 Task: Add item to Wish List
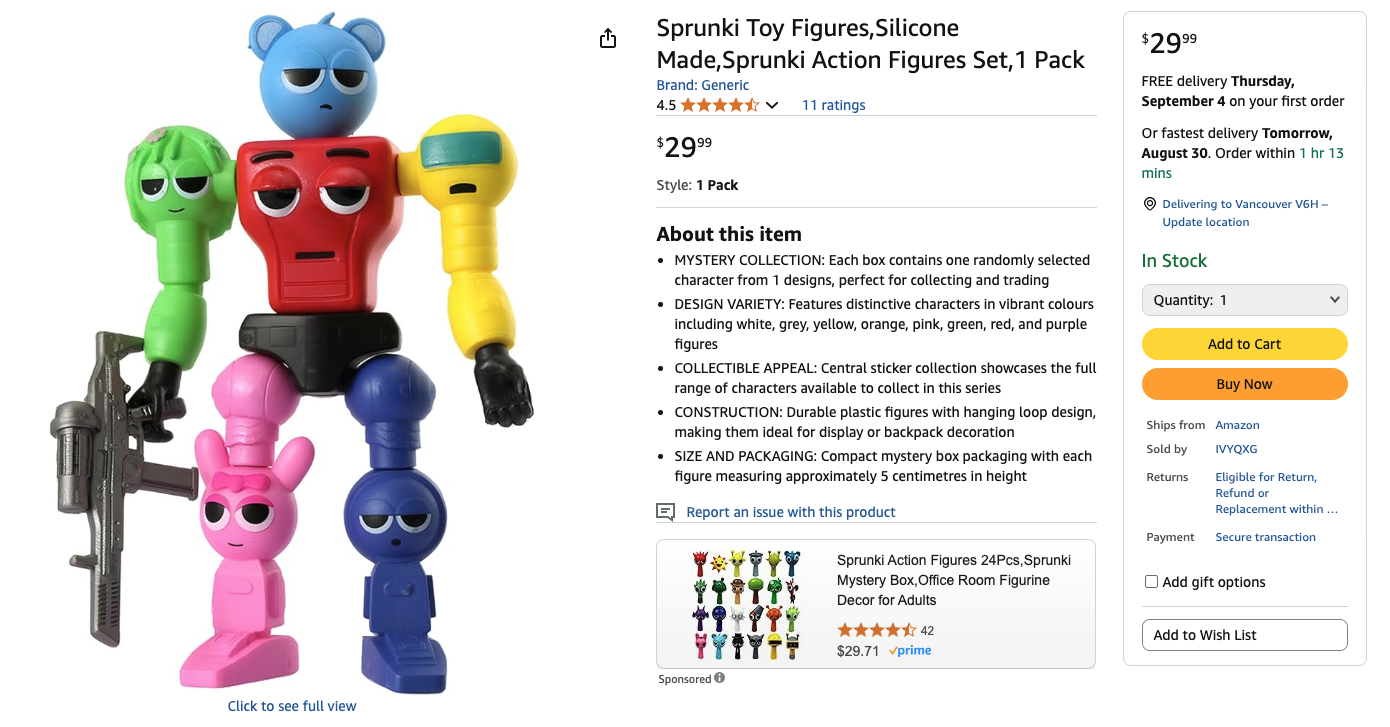(x=1244, y=635)
